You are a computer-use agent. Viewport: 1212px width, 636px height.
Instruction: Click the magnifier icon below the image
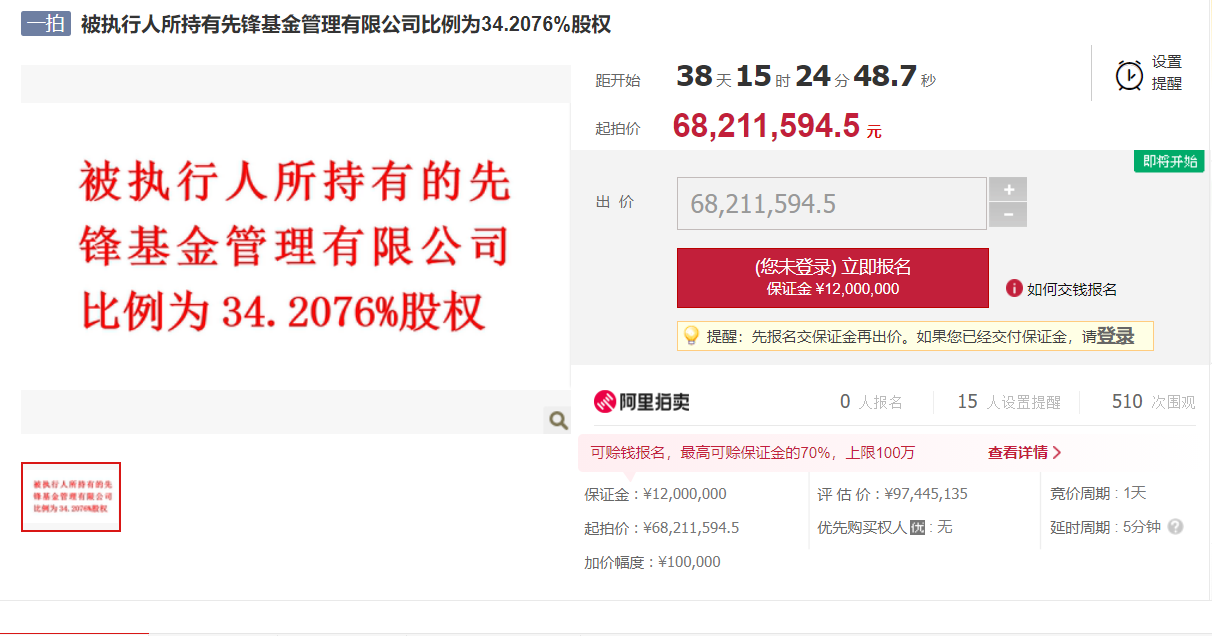point(558,421)
